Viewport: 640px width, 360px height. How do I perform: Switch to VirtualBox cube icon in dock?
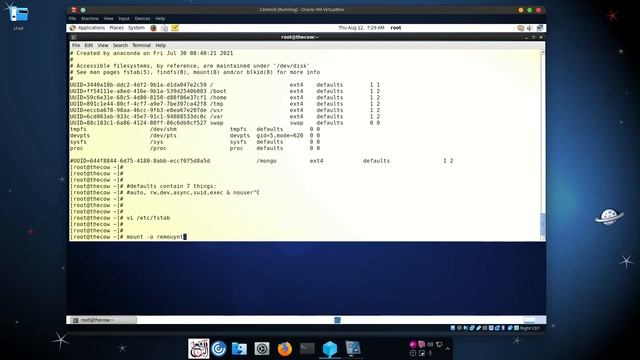click(330, 349)
